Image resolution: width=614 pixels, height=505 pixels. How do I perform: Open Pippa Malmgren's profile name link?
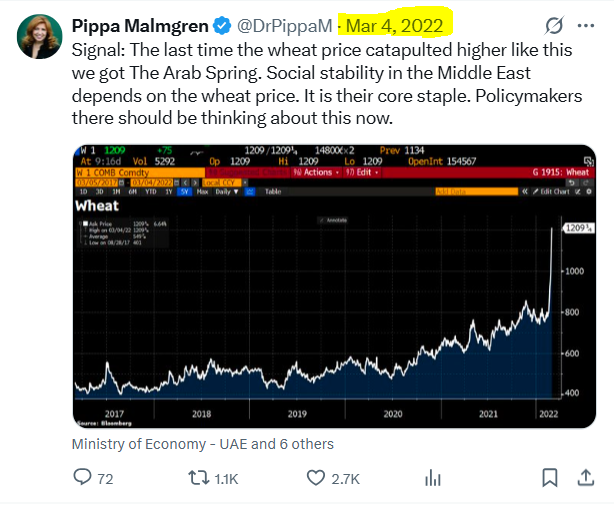coord(140,26)
